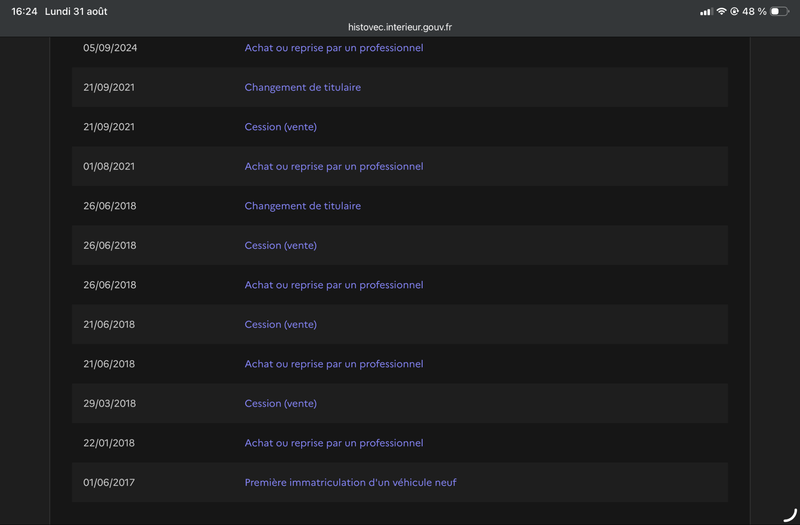Open the 26/06/2018 Cession (vente) entry
Screen dimensions: 800x525
[x=281, y=245]
